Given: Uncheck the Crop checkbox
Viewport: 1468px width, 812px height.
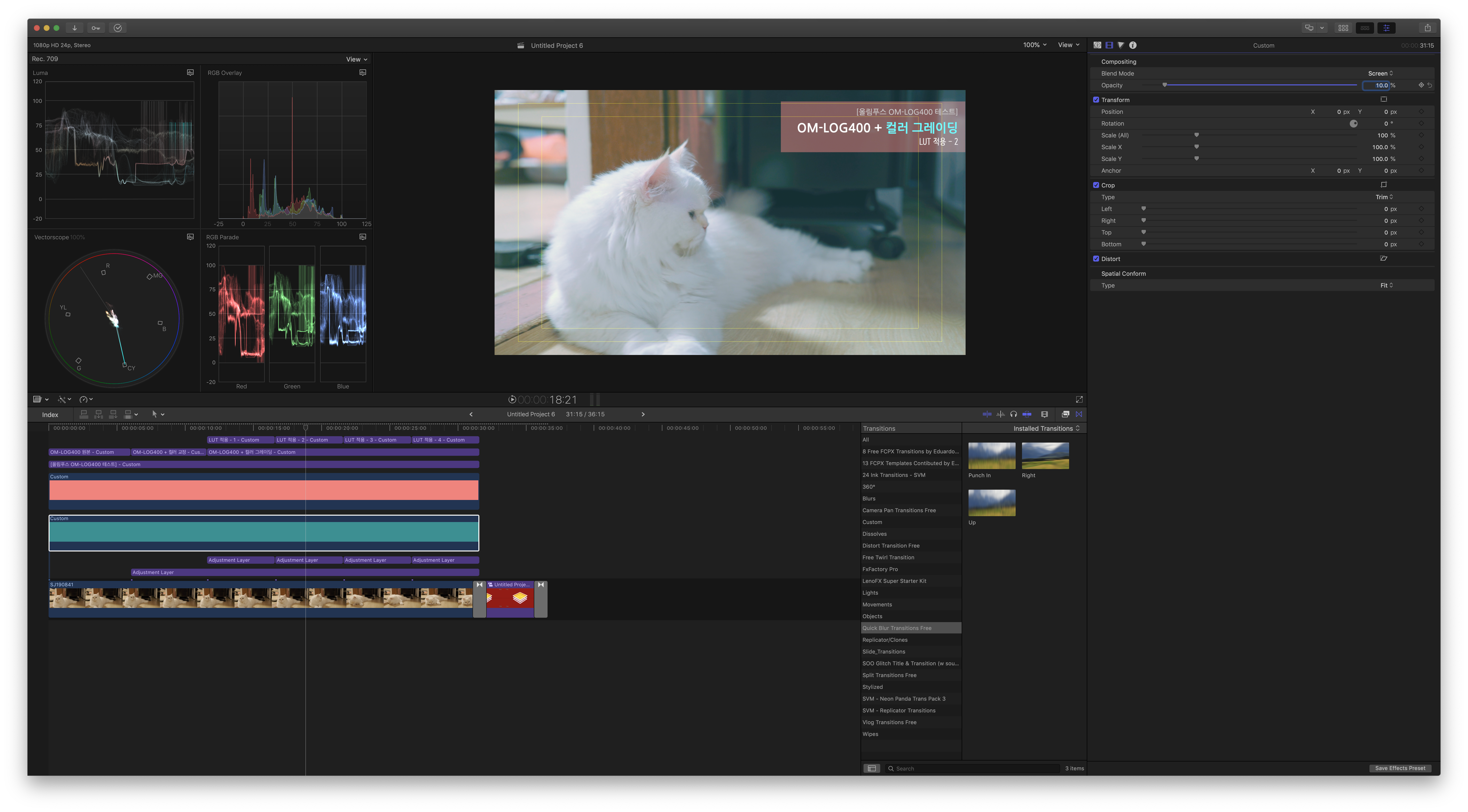Looking at the screenshot, I should pos(1096,185).
